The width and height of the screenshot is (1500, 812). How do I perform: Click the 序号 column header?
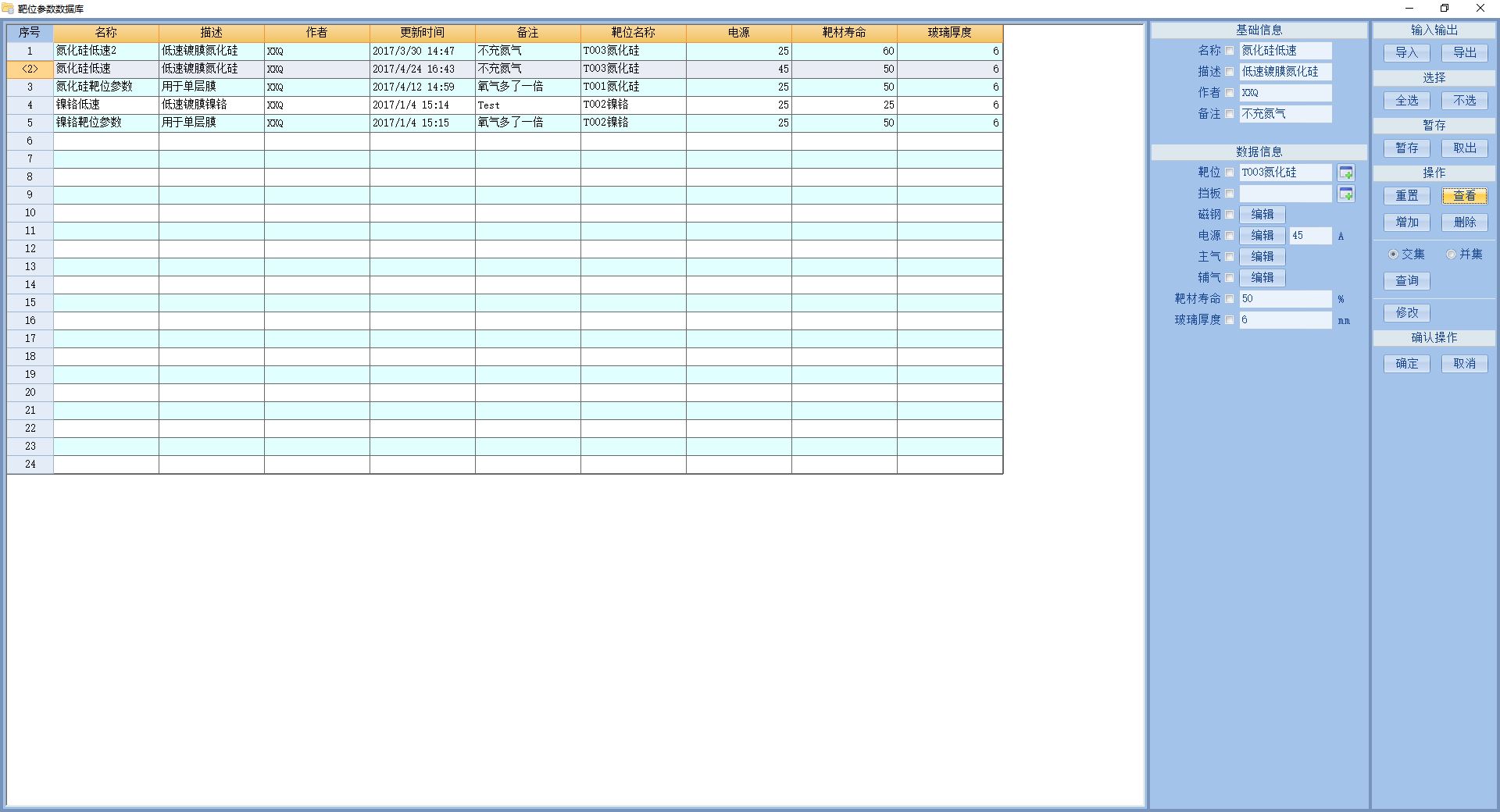tap(30, 33)
